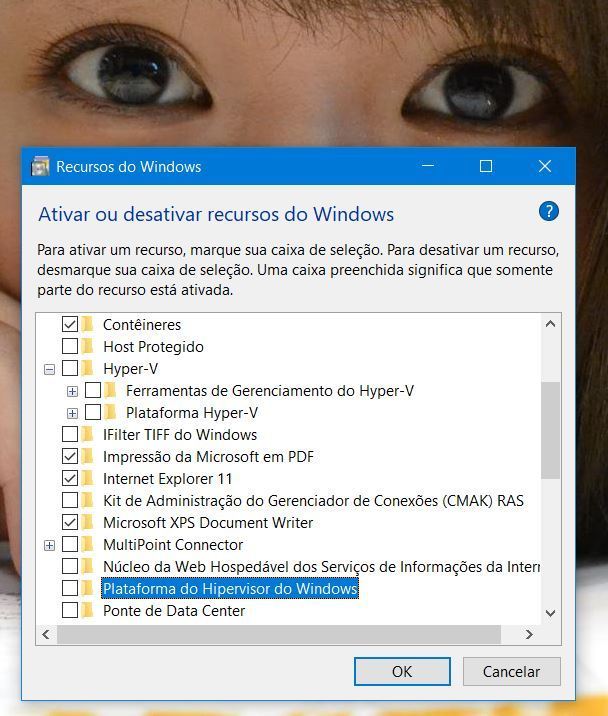
Task: Enable the Plataforma do Hipervisor do Windows checkbox
Action: pos(70,588)
